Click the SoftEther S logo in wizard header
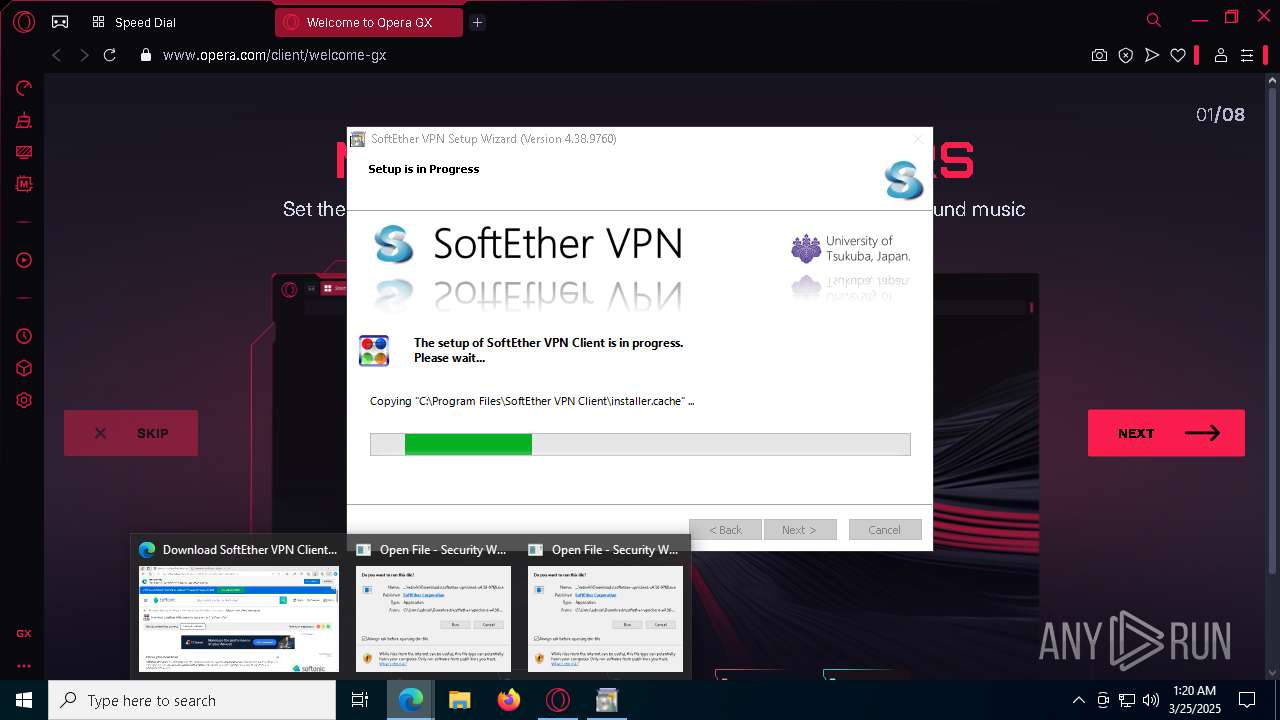The image size is (1280, 720). coord(904,180)
